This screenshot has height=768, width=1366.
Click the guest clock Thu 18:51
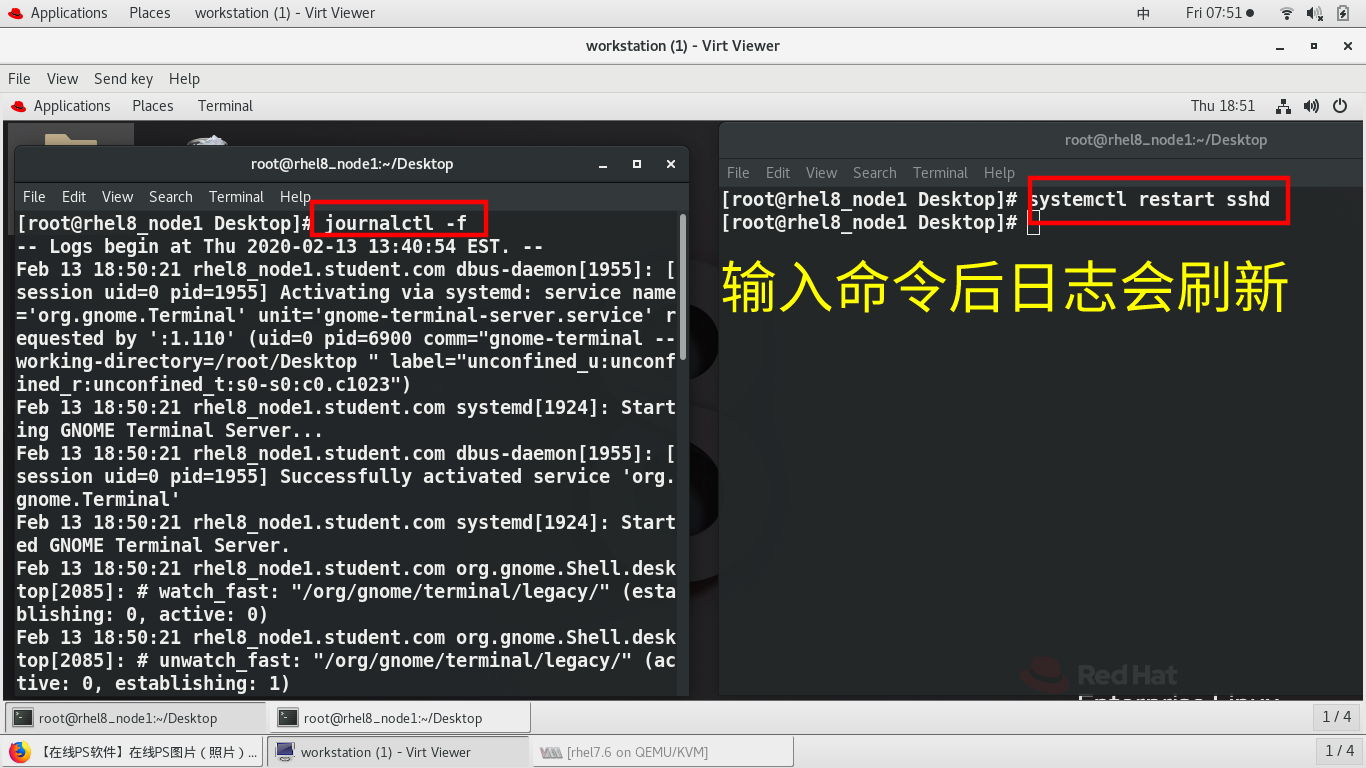(x=1222, y=105)
